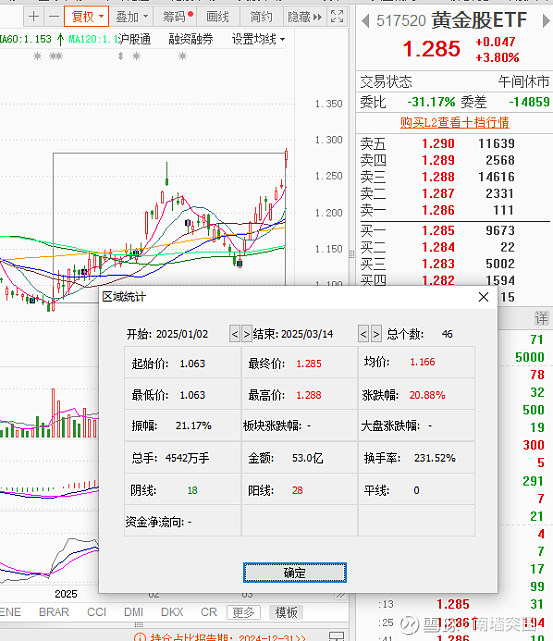Select the 画线 drawing tool
The width and height of the screenshot is (553, 641).
point(217,17)
